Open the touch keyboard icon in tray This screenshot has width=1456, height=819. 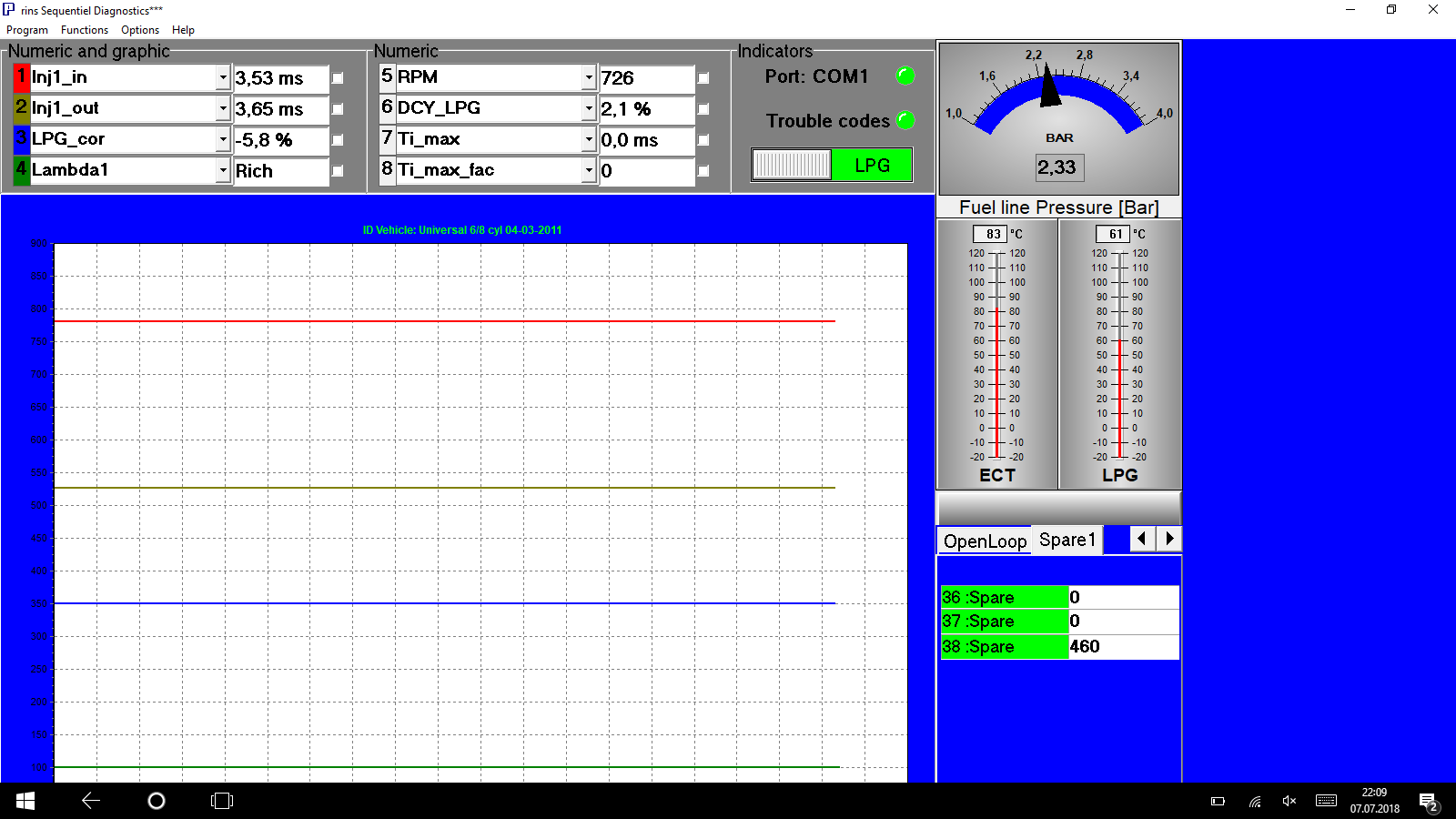tap(1327, 801)
